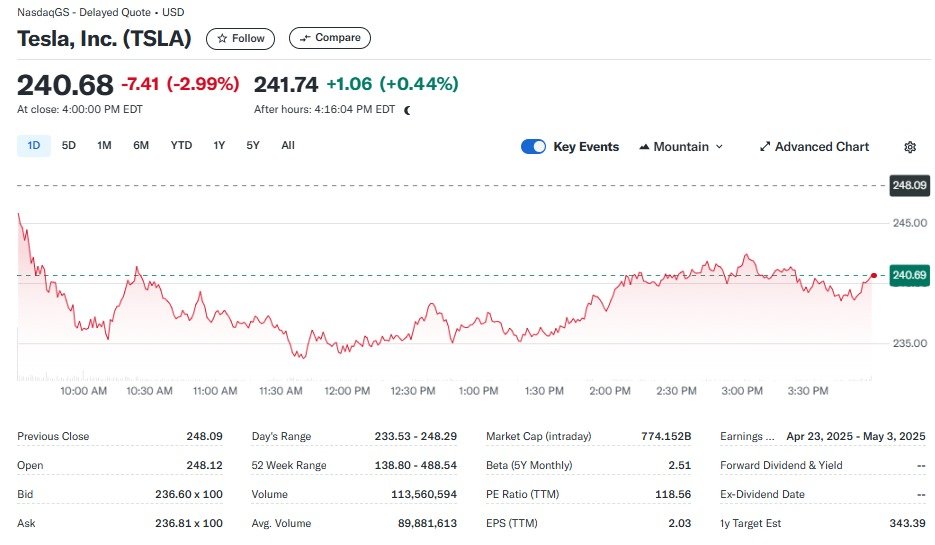
Task: Click the Bid value 236.60 x 100
Action: 189,494
